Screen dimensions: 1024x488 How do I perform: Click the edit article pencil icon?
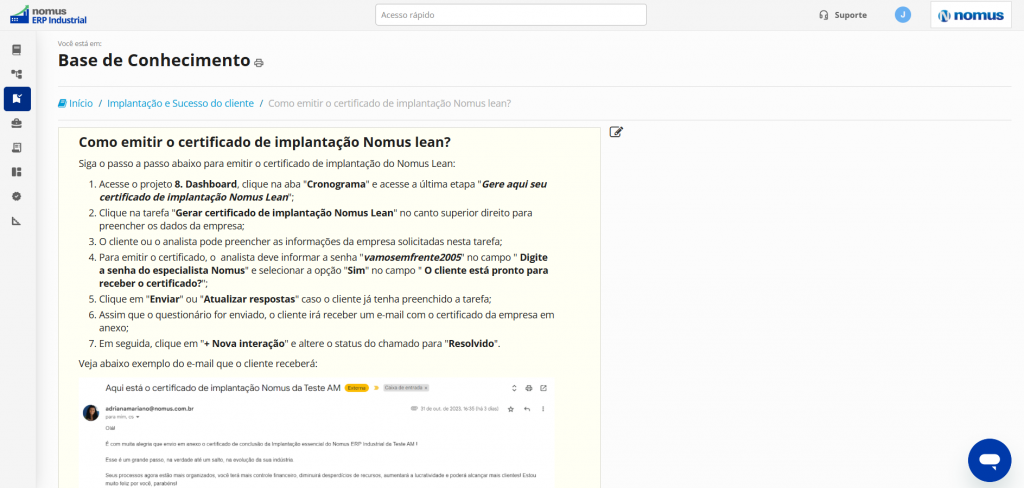click(616, 132)
